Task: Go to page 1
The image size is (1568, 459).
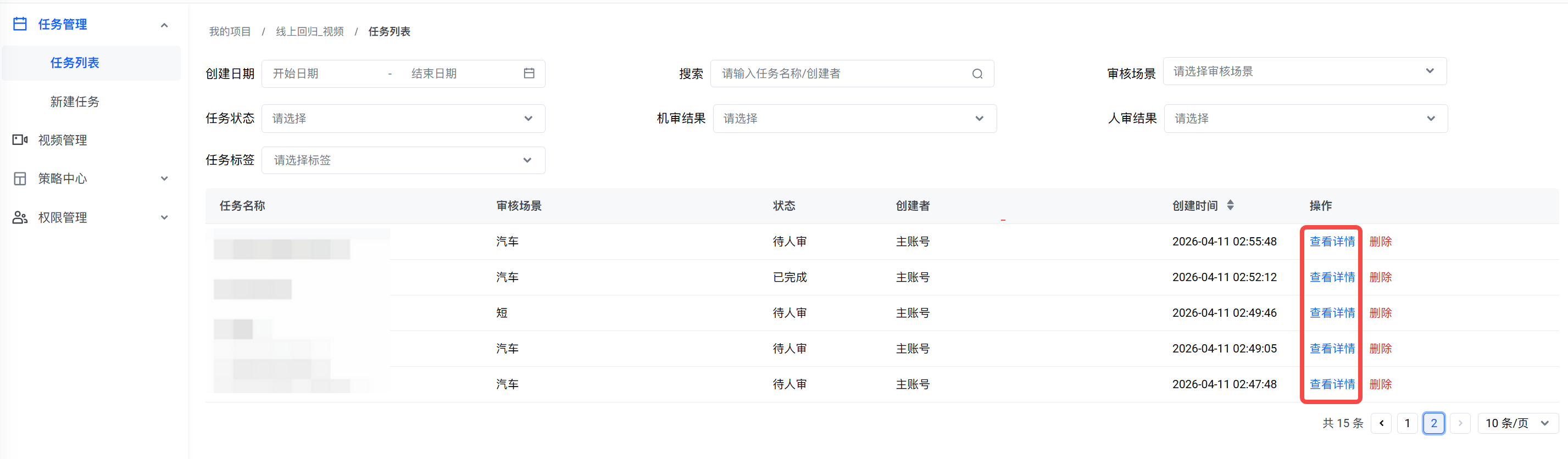Action: [x=1408, y=423]
